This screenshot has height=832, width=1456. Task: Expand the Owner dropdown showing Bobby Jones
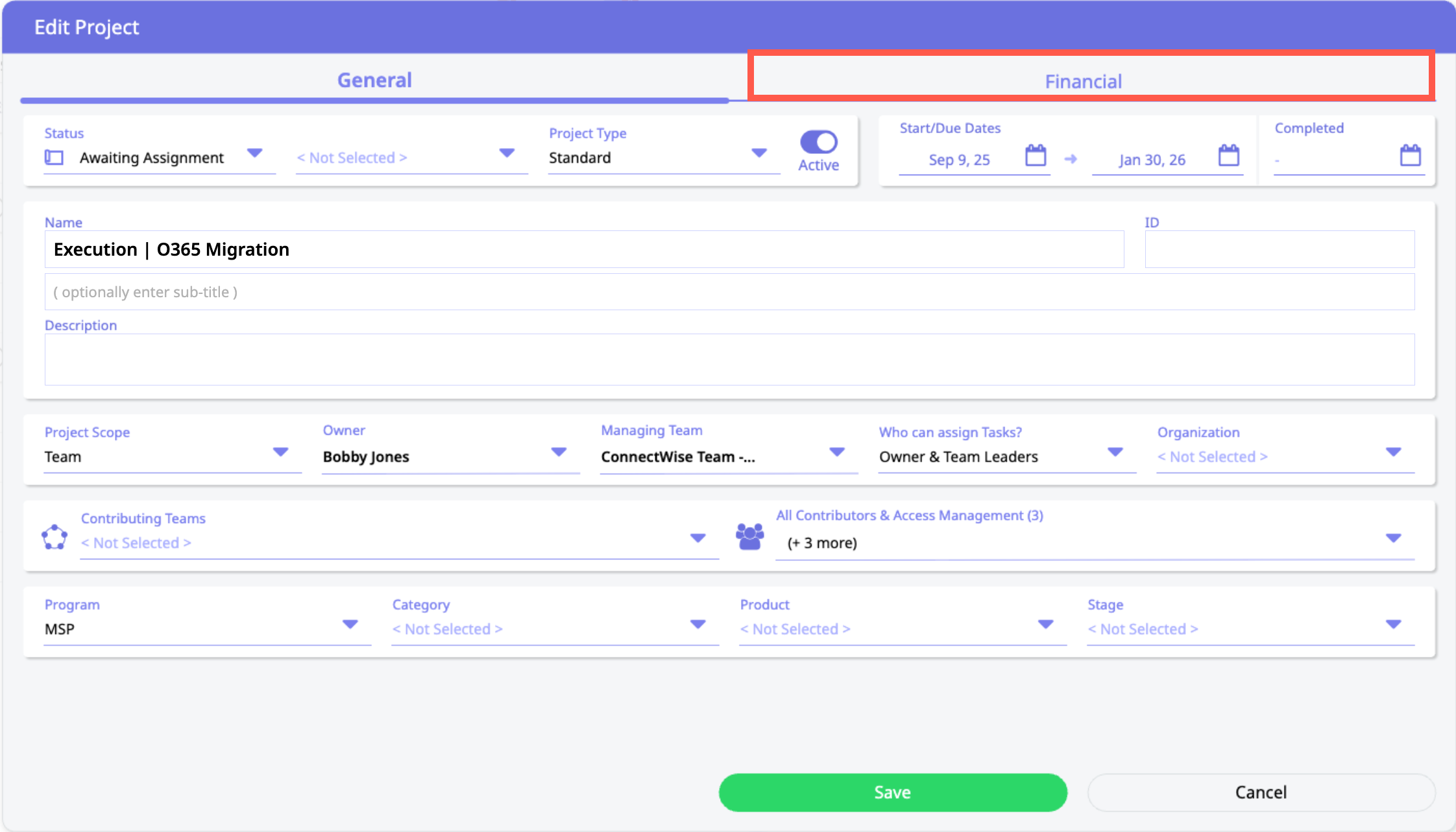pyautogui.click(x=559, y=452)
